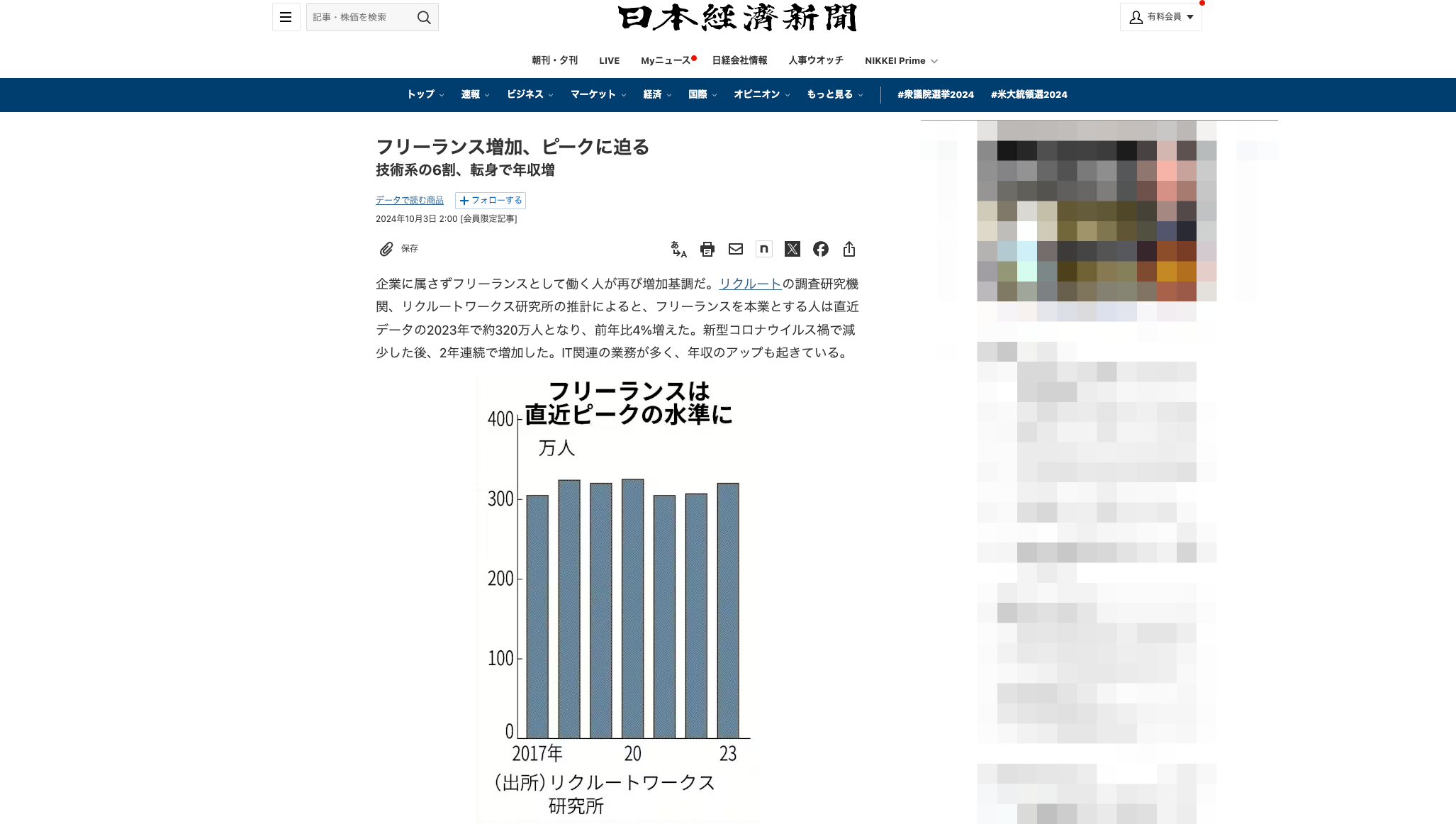Expand the もっと見る dropdown

833,94
